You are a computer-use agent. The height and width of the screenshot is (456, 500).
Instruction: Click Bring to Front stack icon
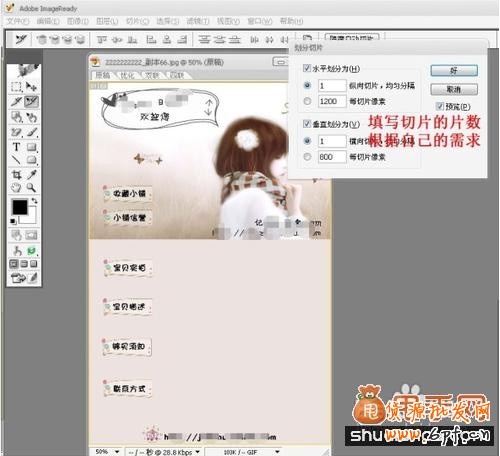[42, 40]
